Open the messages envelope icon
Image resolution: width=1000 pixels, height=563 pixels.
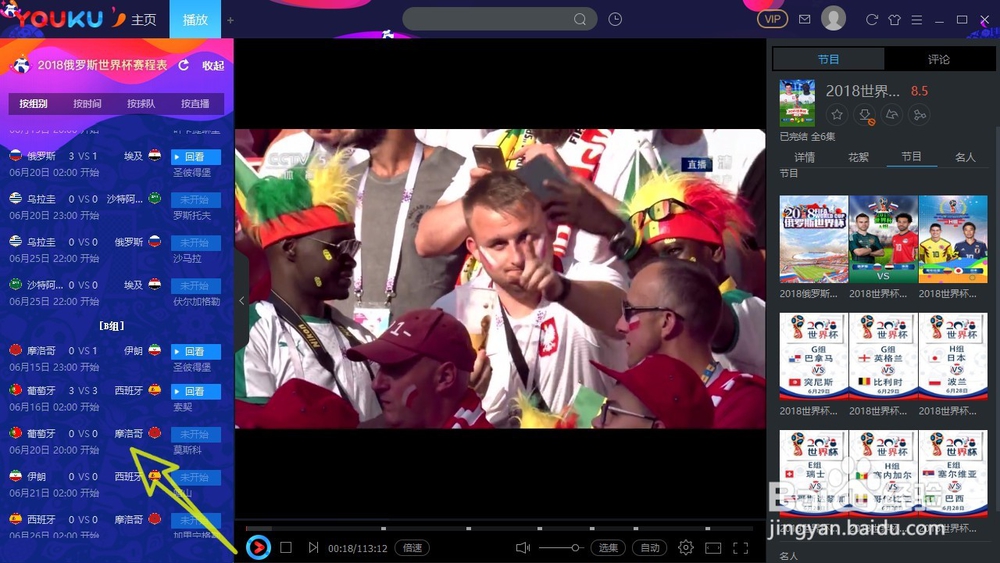click(805, 19)
